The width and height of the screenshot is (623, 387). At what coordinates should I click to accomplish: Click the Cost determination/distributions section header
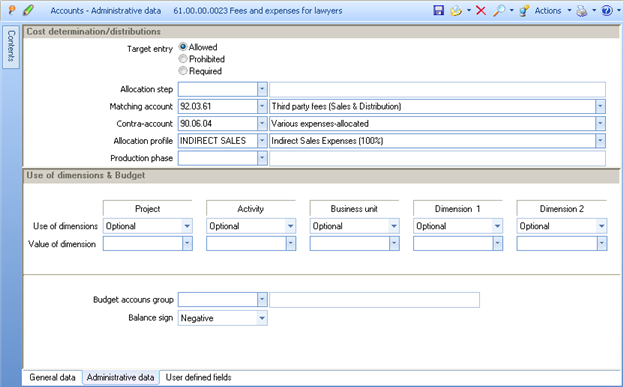[x=321, y=31]
